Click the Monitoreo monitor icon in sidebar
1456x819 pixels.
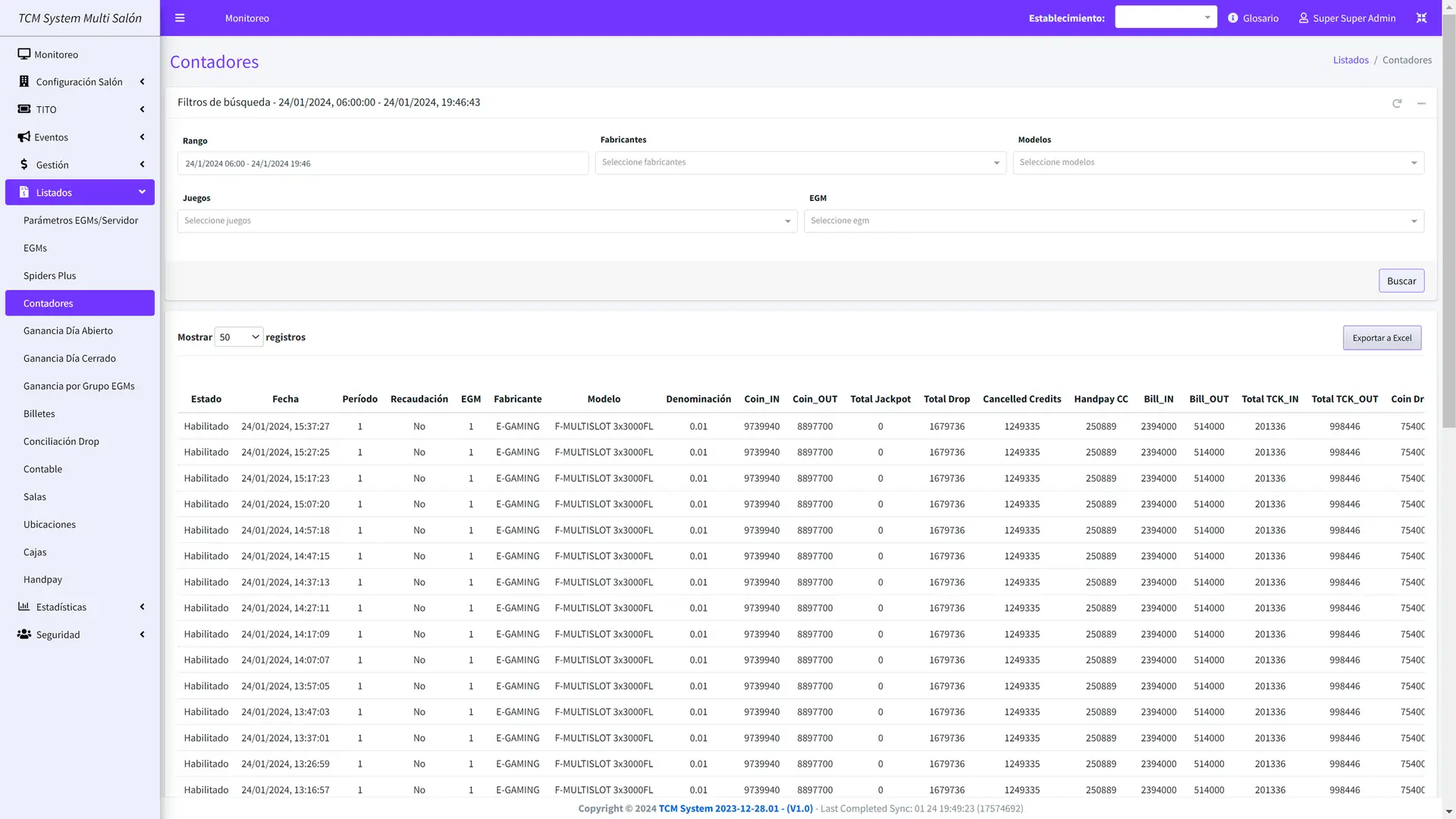coord(24,55)
